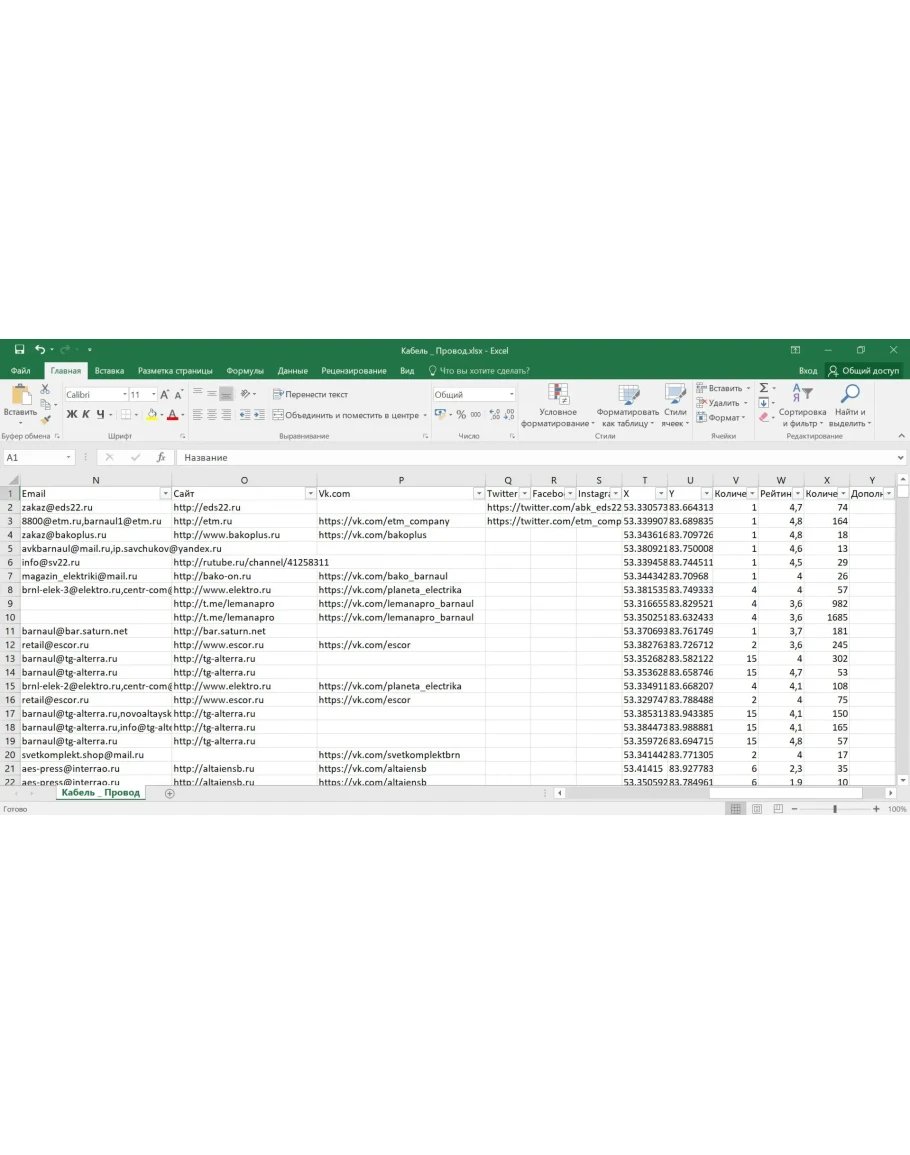Open the Рейтинг column filter dropdown
The width and height of the screenshot is (910, 1155).
798,494
